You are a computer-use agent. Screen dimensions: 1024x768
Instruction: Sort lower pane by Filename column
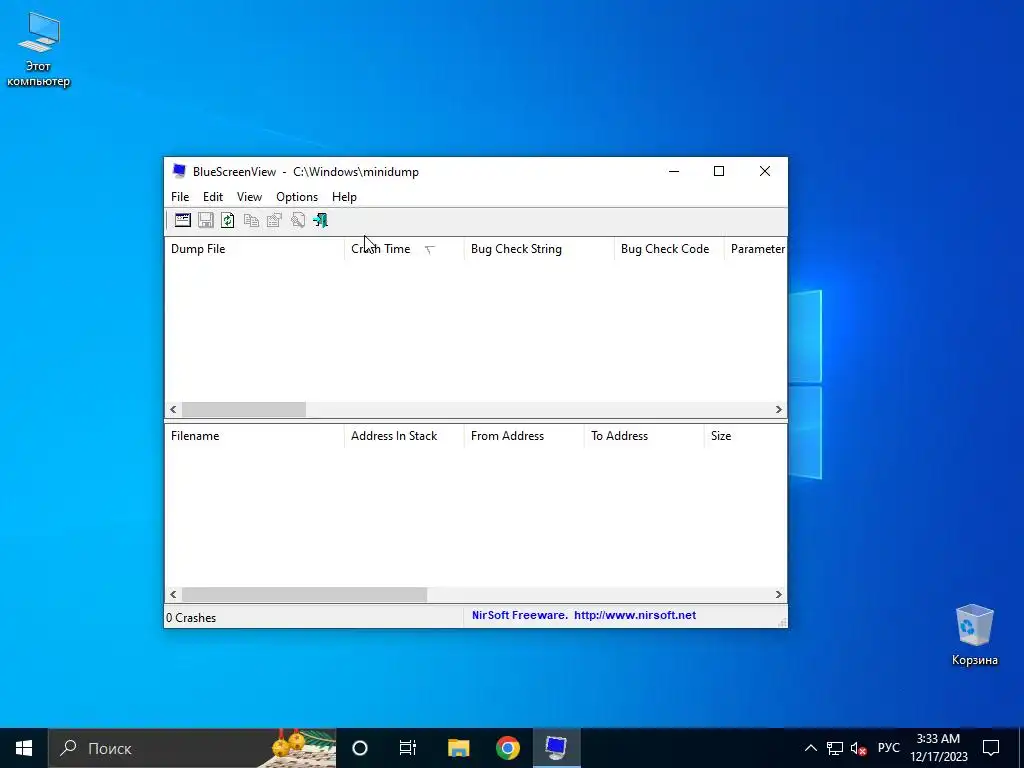click(255, 436)
